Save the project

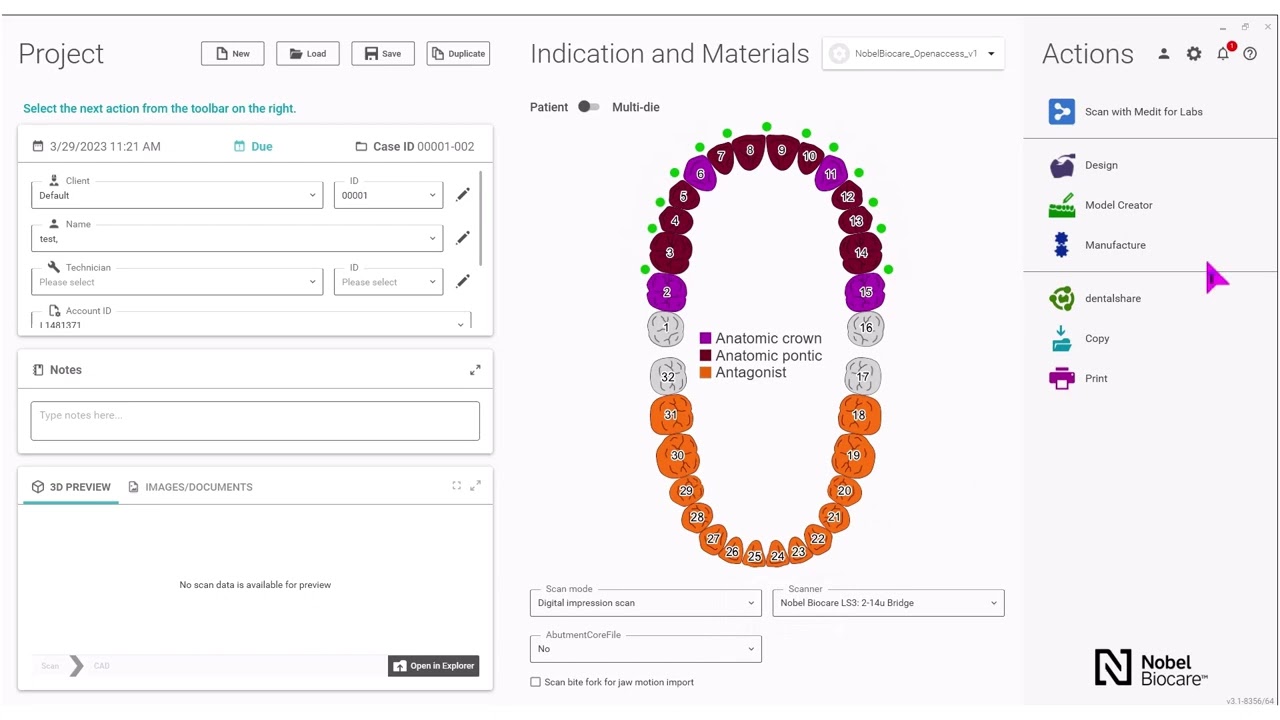pyautogui.click(x=383, y=54)
